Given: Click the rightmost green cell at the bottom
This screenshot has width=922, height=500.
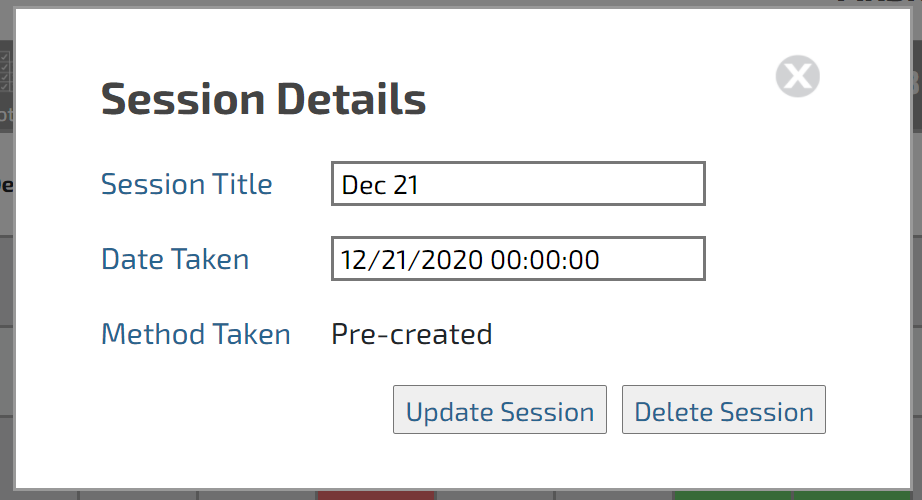Looking at the screenshot, I should [x=851, y=495].
